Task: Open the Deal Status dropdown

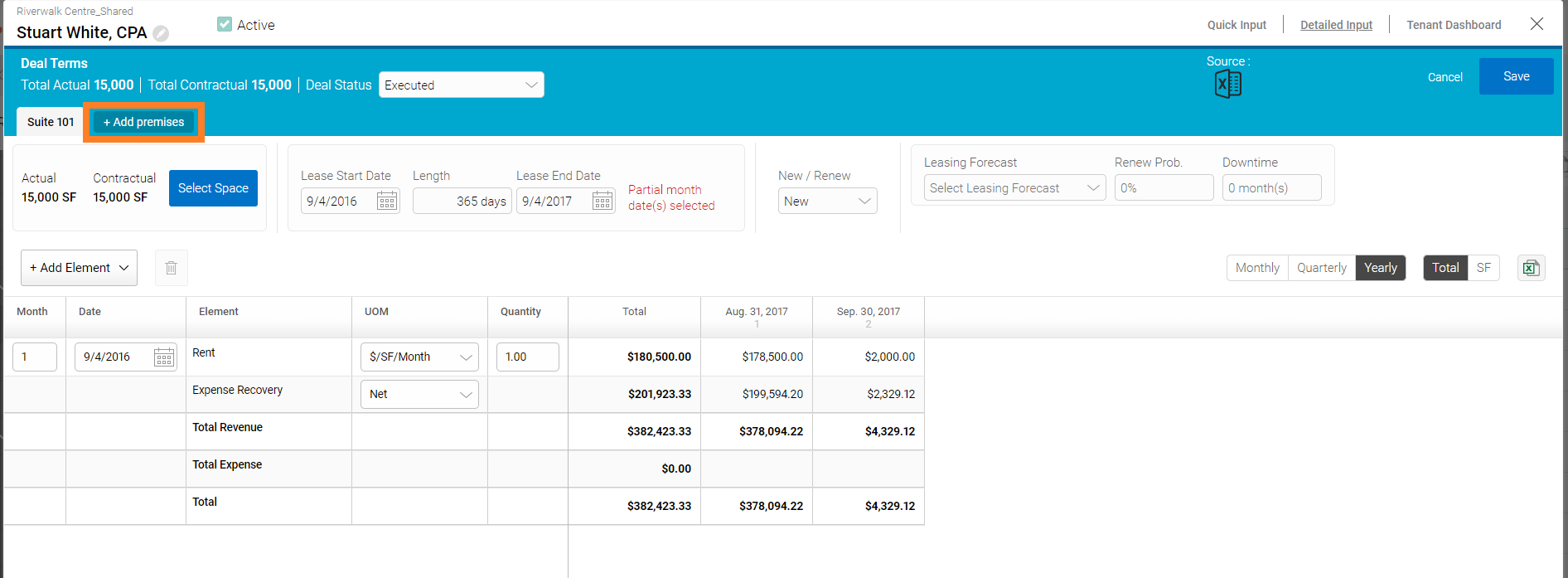Action: pos(461,85)
